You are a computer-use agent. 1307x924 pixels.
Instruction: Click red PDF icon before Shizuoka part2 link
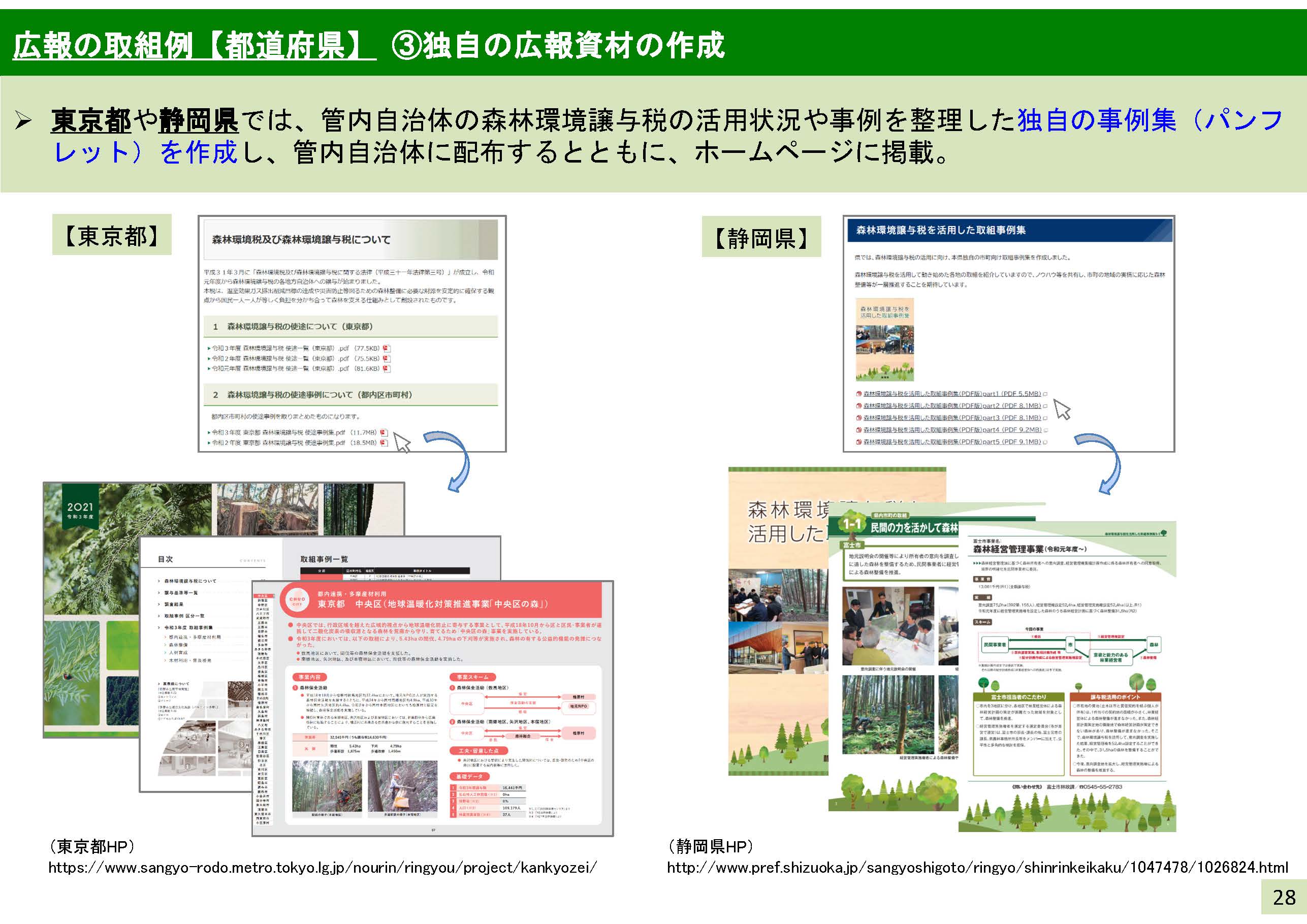859,405
